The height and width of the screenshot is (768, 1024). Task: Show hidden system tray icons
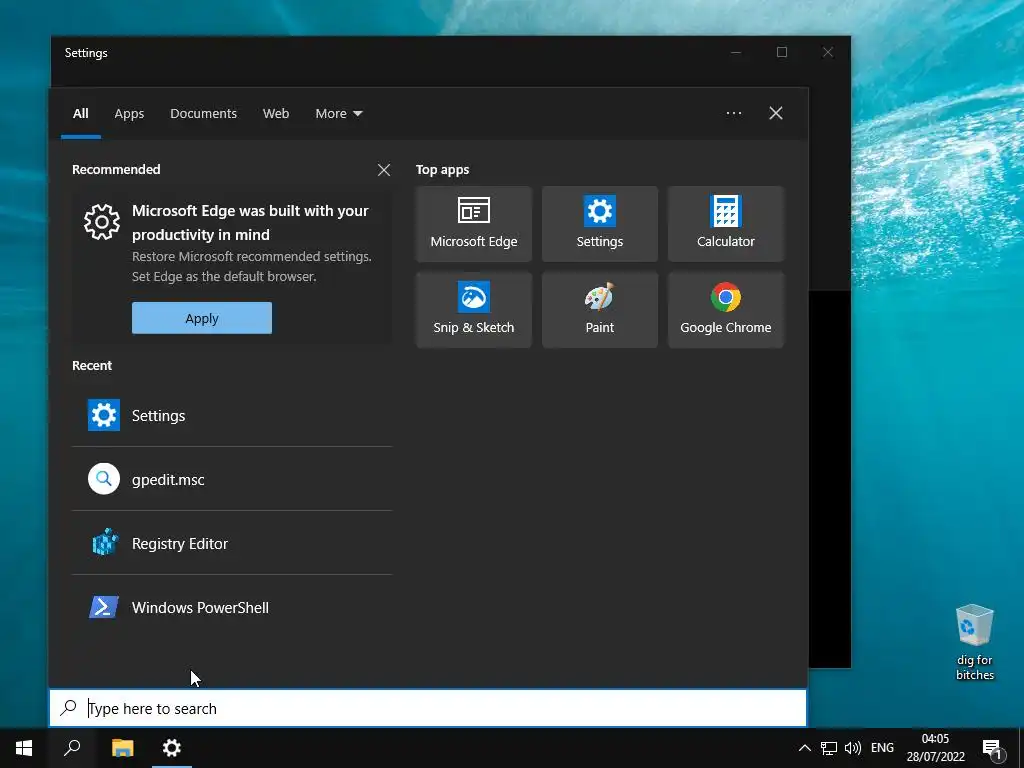[805, 748]
